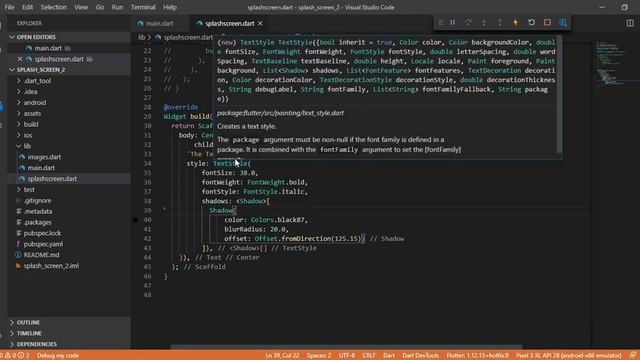The height and width of the screenshot is (360, 640).
Task: Close splashscreen.dart in Open Editors
Action: [20, 59]
